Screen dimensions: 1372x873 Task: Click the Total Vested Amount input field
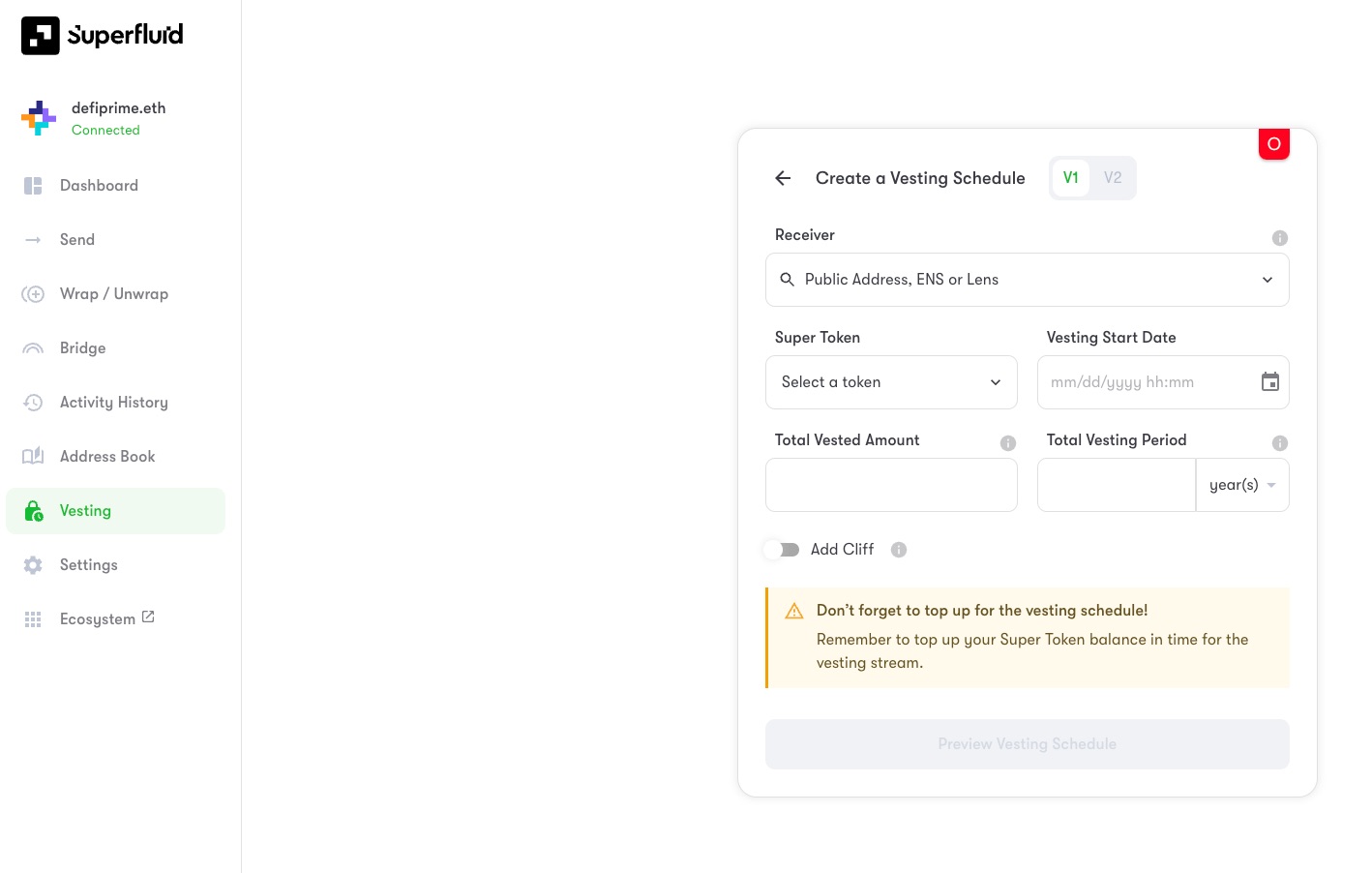point(890,485)
